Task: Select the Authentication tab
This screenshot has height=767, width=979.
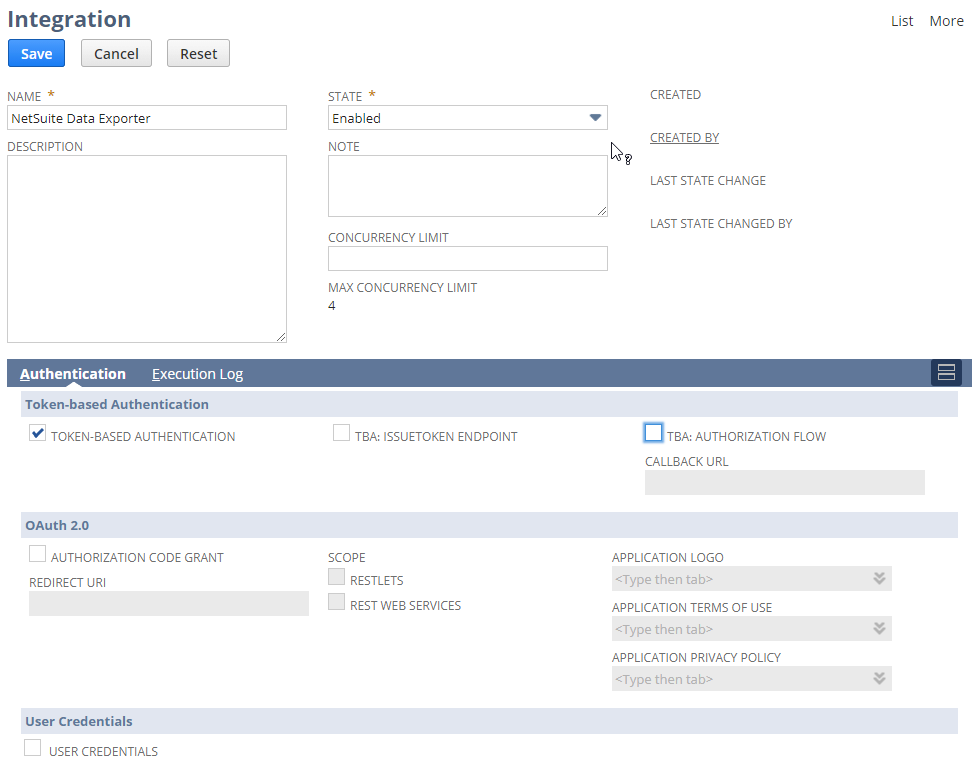Action: [73, 373]
